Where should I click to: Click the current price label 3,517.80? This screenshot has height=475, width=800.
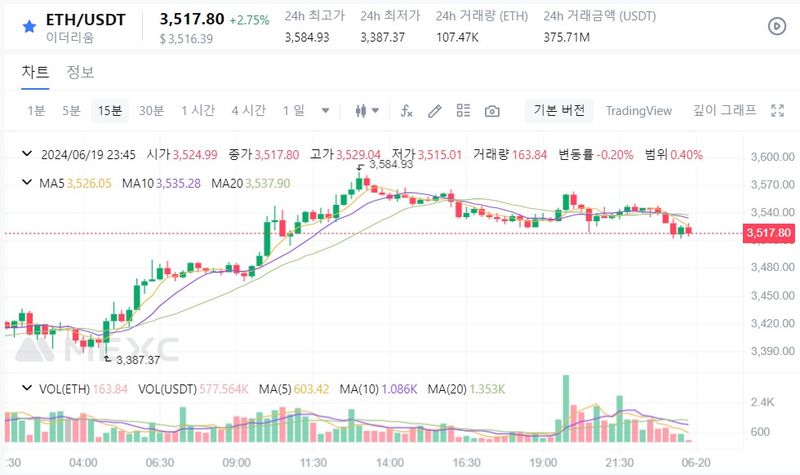click(769, 233)
